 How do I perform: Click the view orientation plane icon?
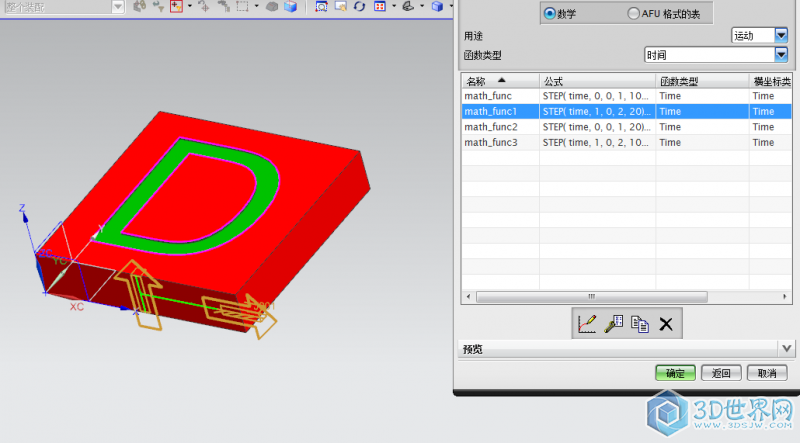point(408,6)
